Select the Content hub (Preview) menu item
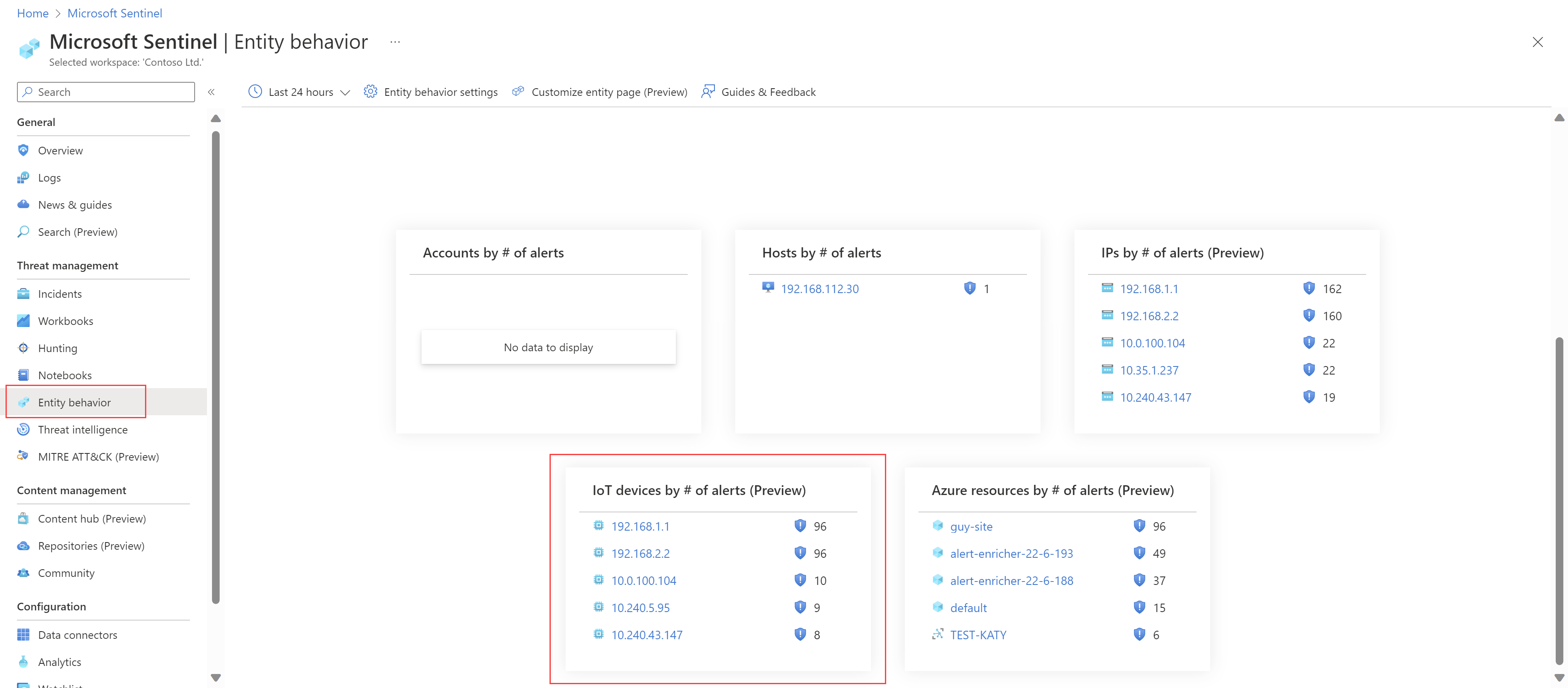Screen dimensions: 1568x688 point(92,518)
